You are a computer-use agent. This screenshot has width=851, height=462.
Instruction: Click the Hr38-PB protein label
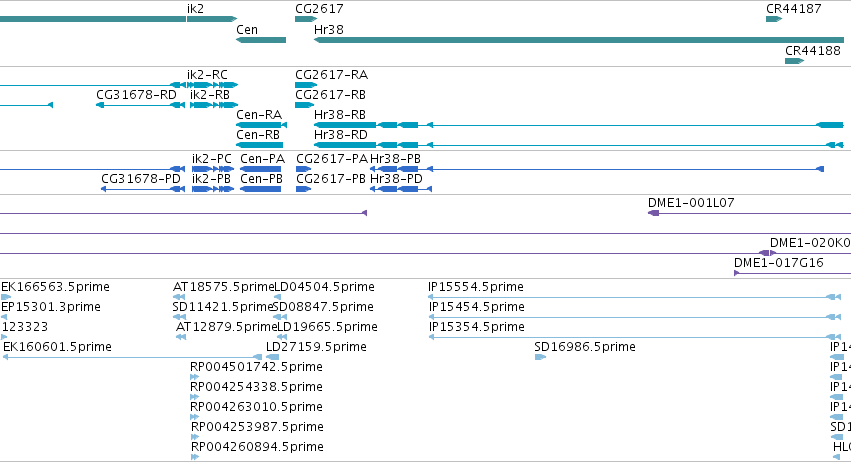(396, 159)
